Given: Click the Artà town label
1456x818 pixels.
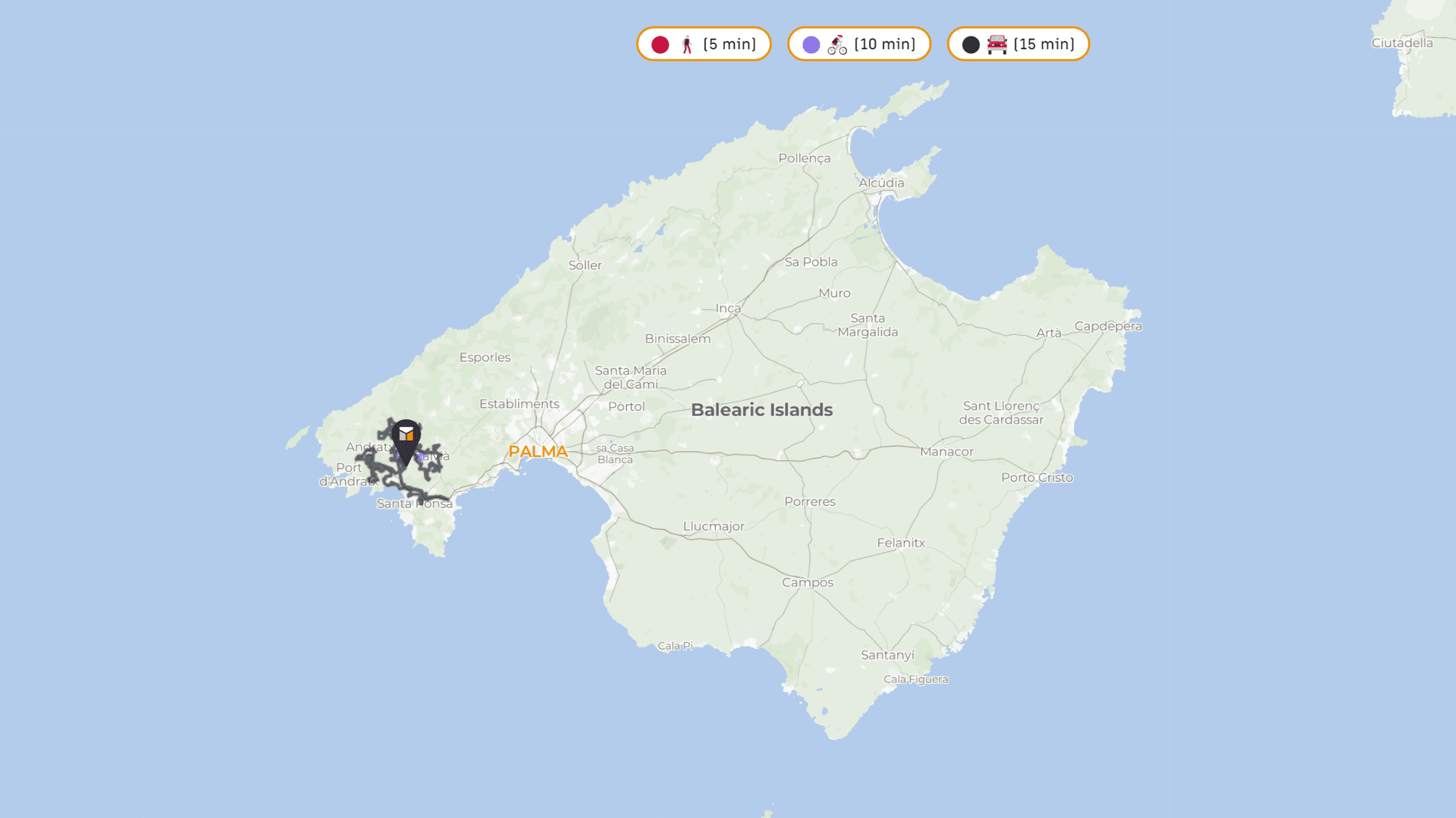Looking at the screenshot, I should (x=1049, y=333).
